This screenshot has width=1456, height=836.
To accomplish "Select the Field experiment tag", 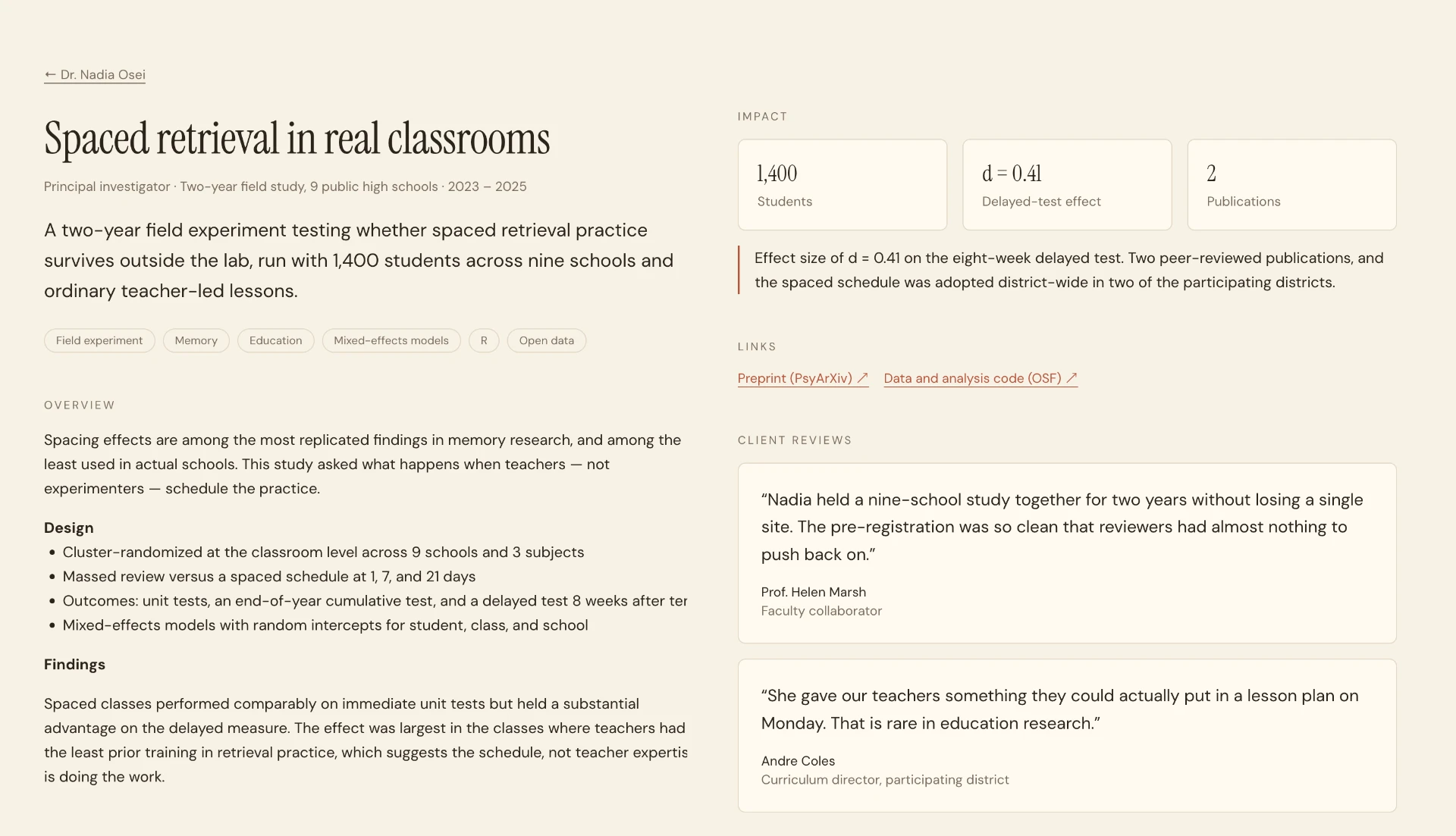I will (99, 340).
